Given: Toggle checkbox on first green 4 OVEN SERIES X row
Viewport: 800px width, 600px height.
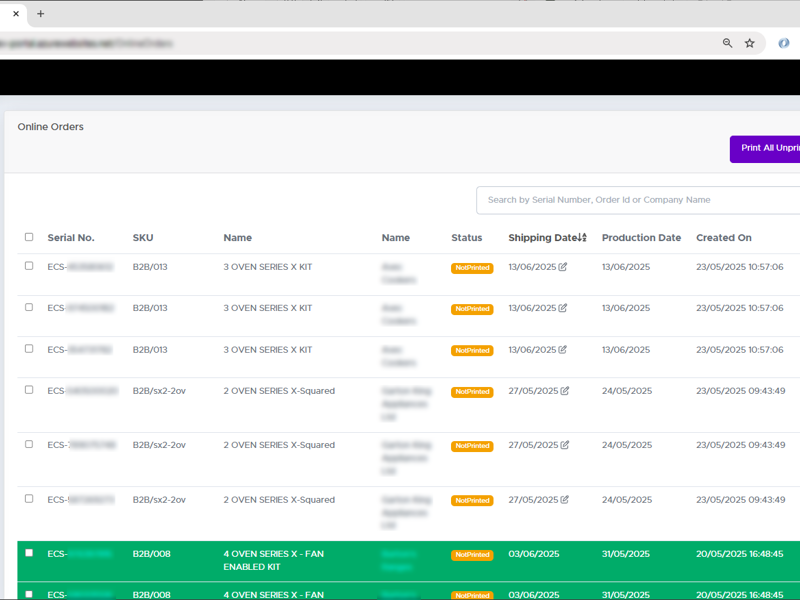Looking at the screenshot, I should tap(29, 553).
